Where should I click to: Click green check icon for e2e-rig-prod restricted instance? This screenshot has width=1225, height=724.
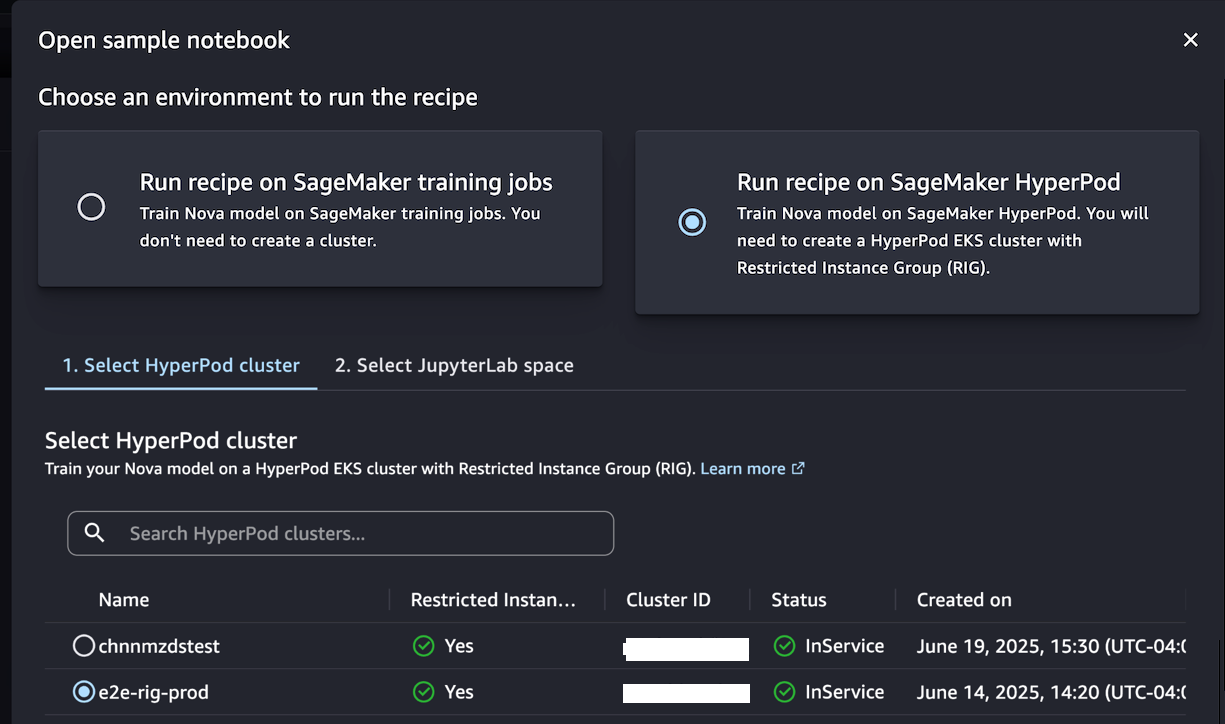click(x=423, y=692)
